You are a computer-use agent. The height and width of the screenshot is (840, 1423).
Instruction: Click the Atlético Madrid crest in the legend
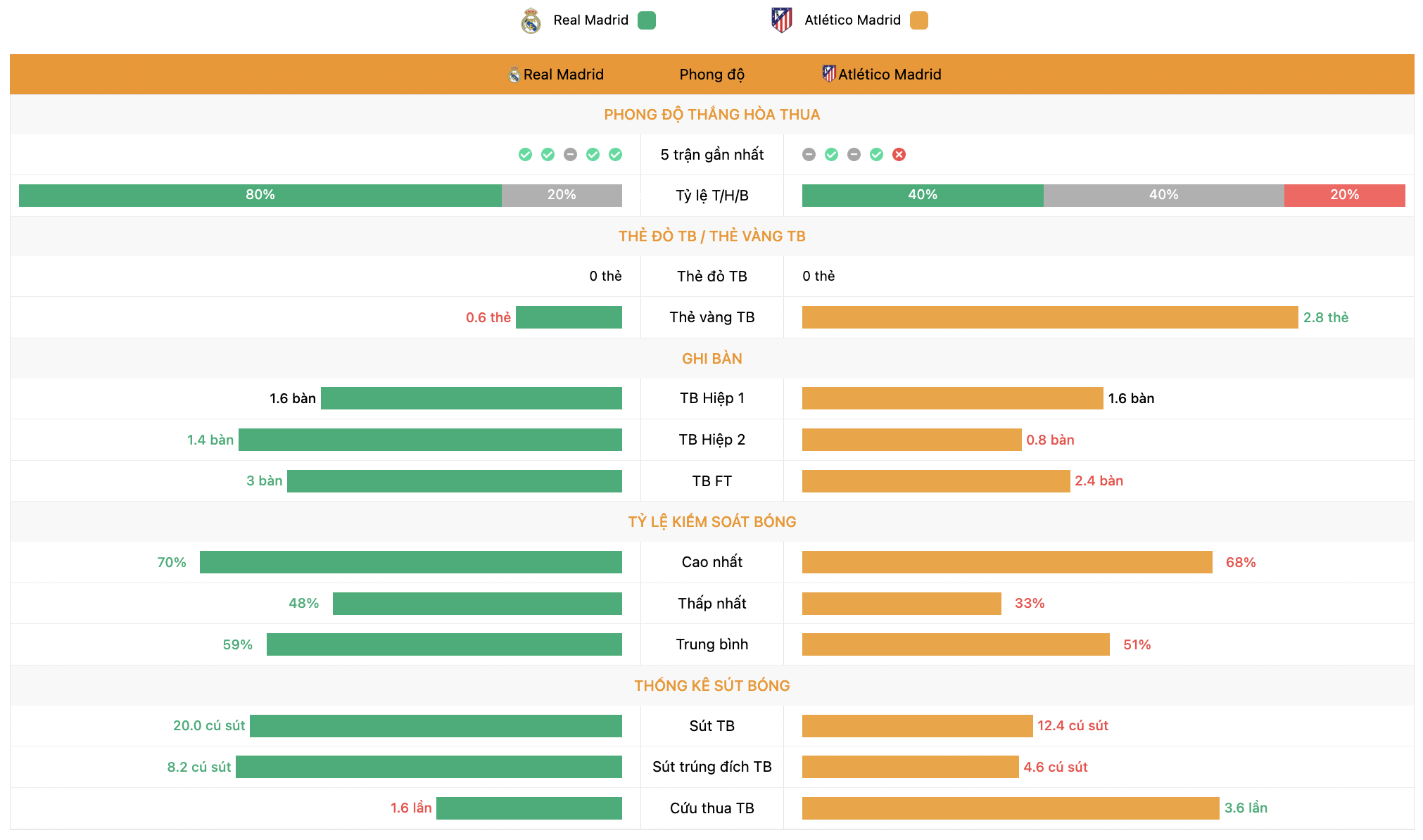click(782, 20)
